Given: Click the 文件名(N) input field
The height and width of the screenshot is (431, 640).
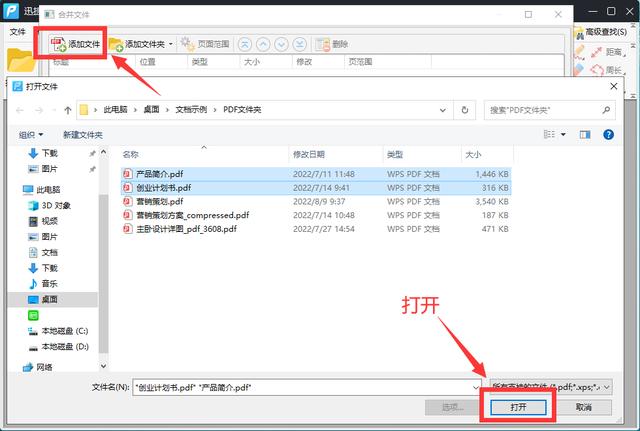Looking at the screenshot, I should pyautogui.click(x=307, y=387).
